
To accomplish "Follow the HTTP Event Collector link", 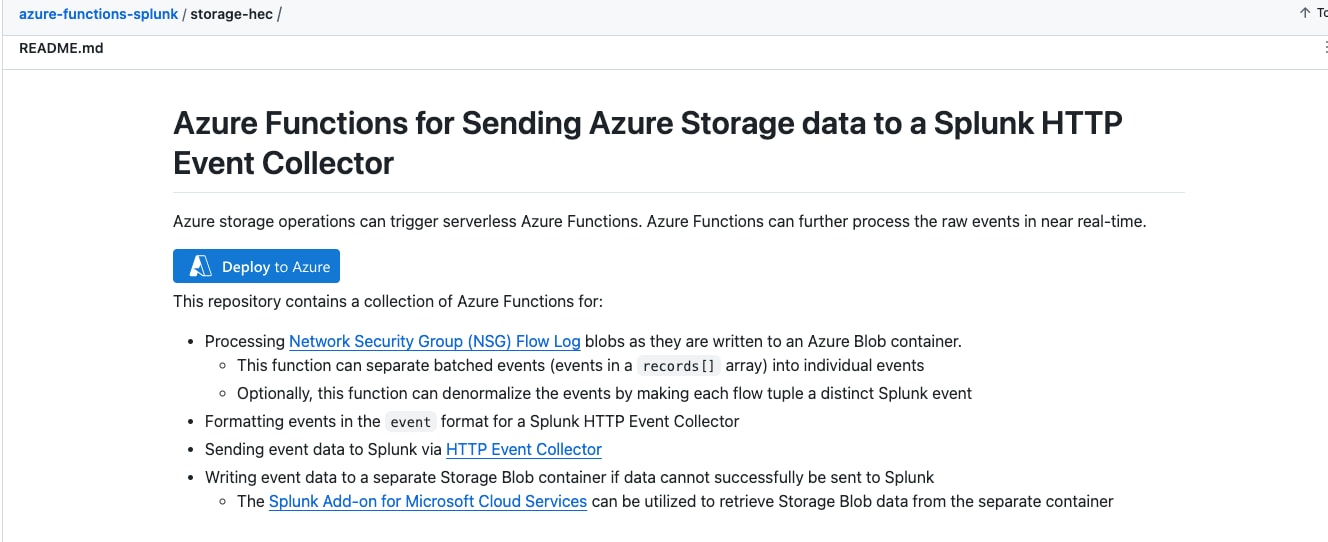I will 523,449.
